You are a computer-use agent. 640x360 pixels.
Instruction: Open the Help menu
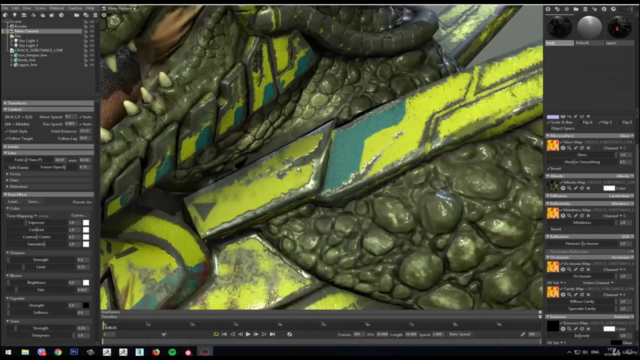click(90, 8)
